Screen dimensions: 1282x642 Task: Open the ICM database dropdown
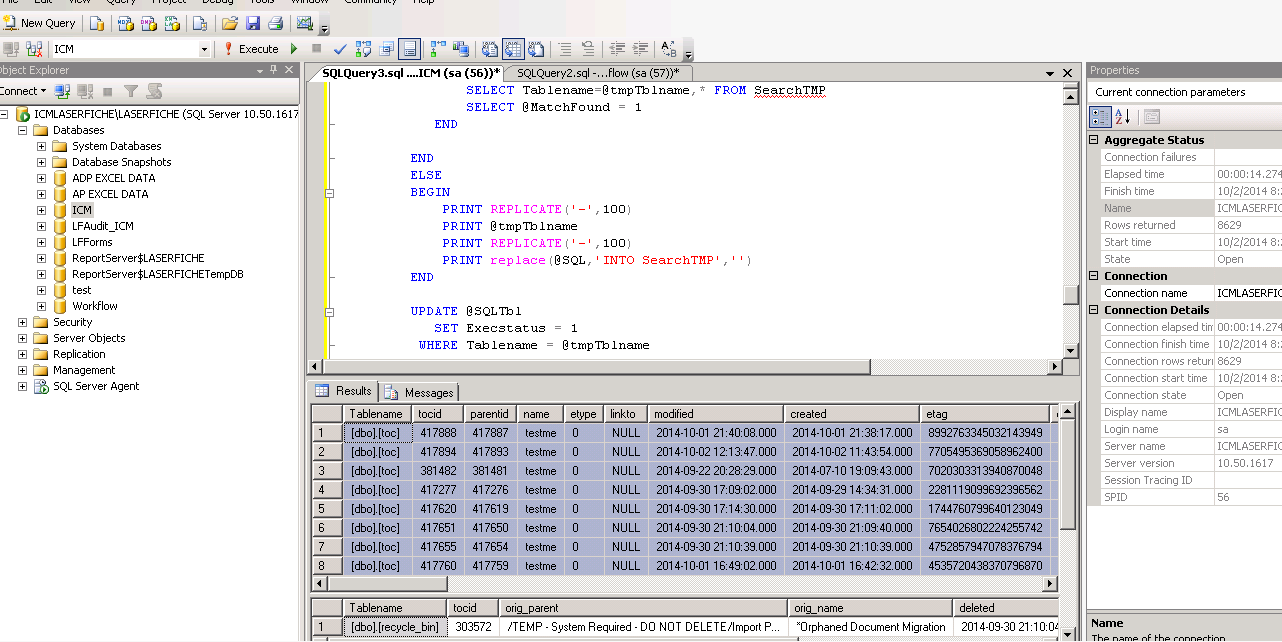click(204, 49)
